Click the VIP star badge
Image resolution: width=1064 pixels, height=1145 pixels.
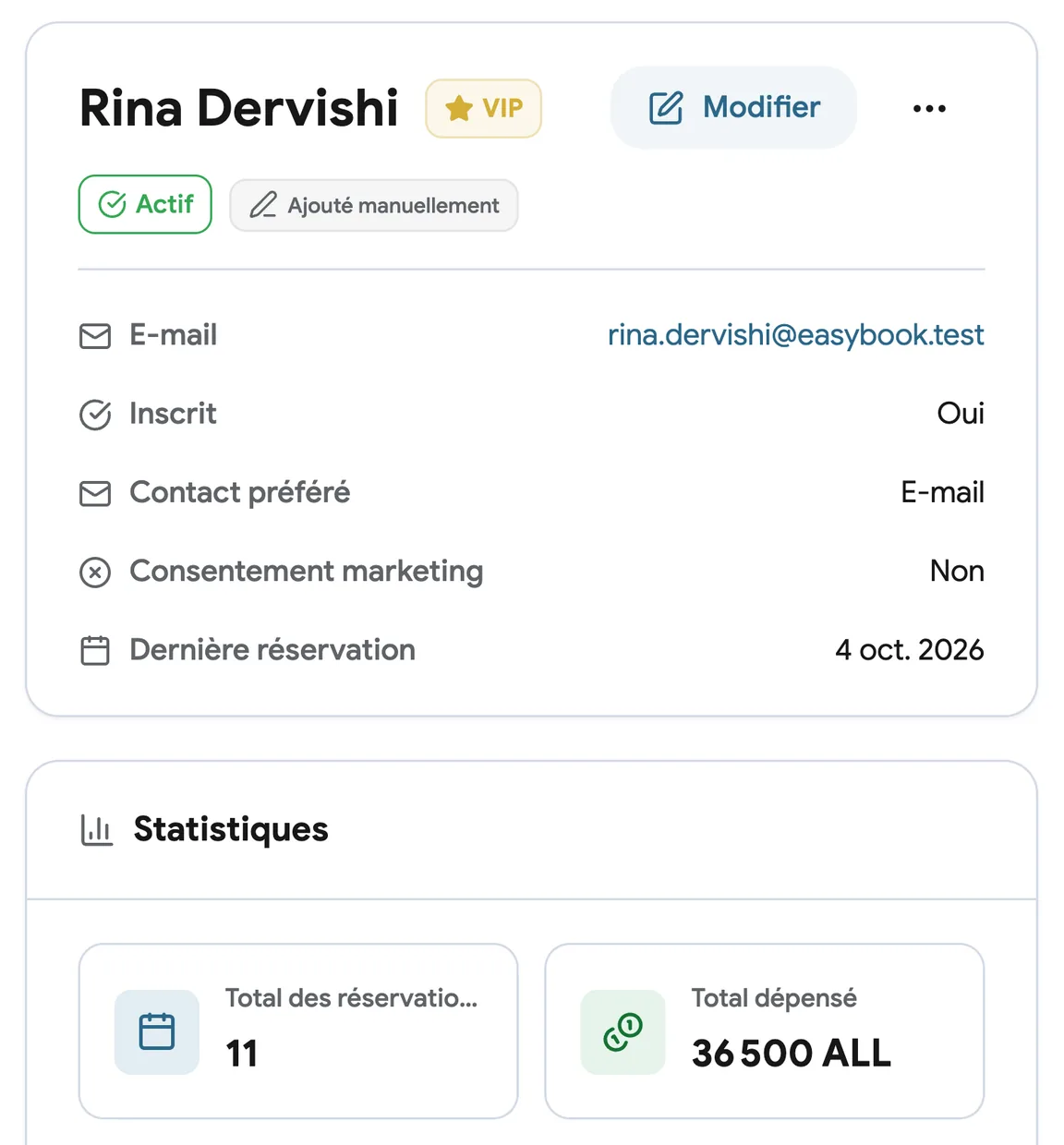tap(483, 108)
